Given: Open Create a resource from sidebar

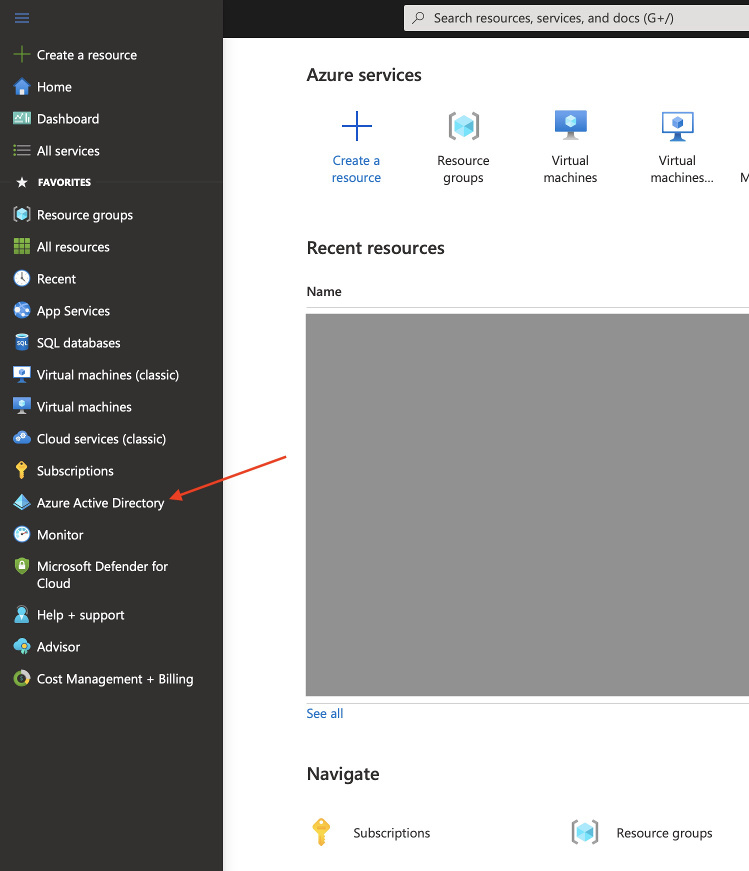Looking at the screenshot, I should click(x=87, y=55).
